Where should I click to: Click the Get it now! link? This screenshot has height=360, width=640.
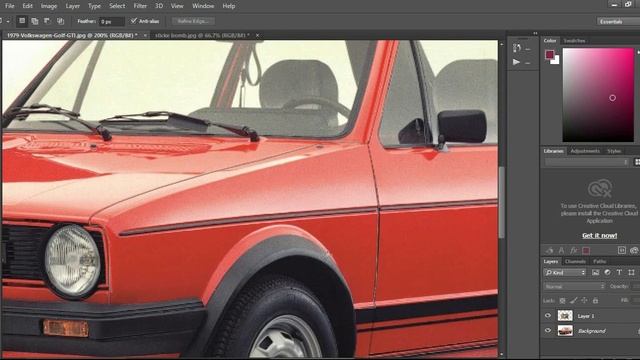[x=599, y=236]
